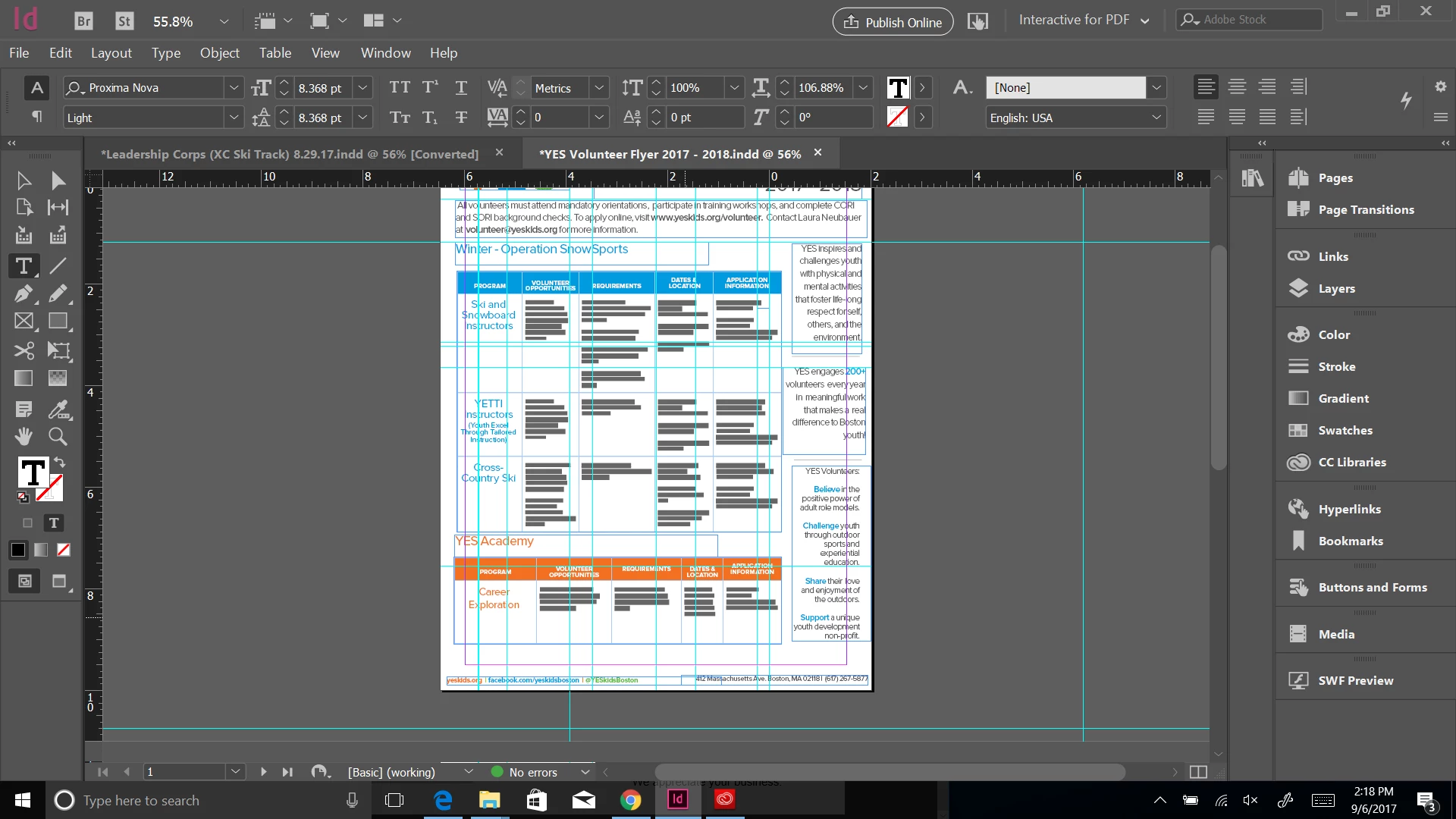Click the Publish Online button
The image size is (1456, 819).
coord(893,22)
